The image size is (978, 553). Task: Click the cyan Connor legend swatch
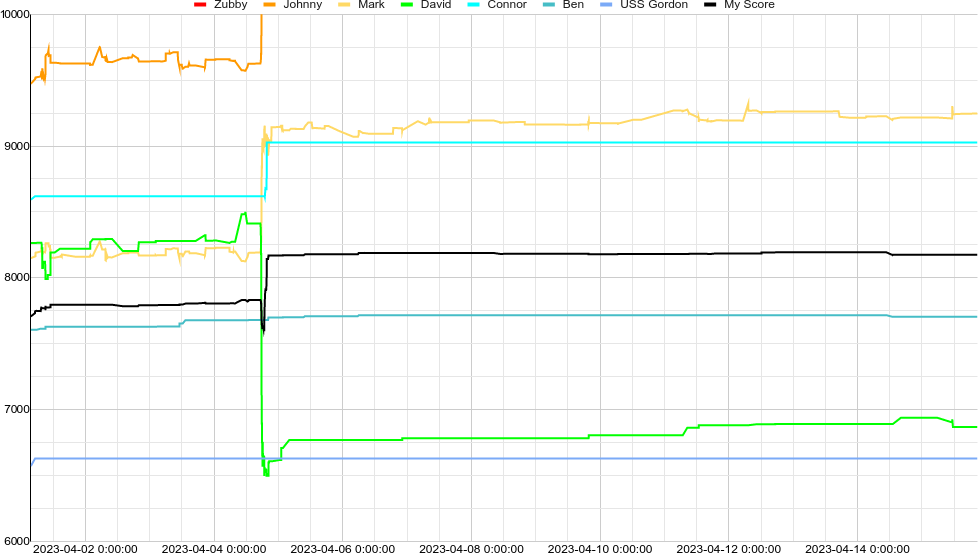(473, 5)
